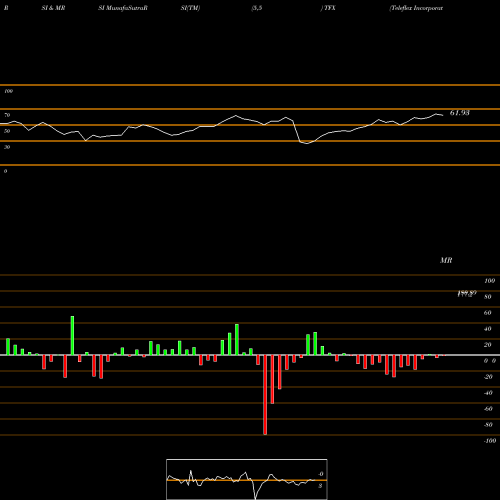Click the RSI axis label 30

click(7, 147)
